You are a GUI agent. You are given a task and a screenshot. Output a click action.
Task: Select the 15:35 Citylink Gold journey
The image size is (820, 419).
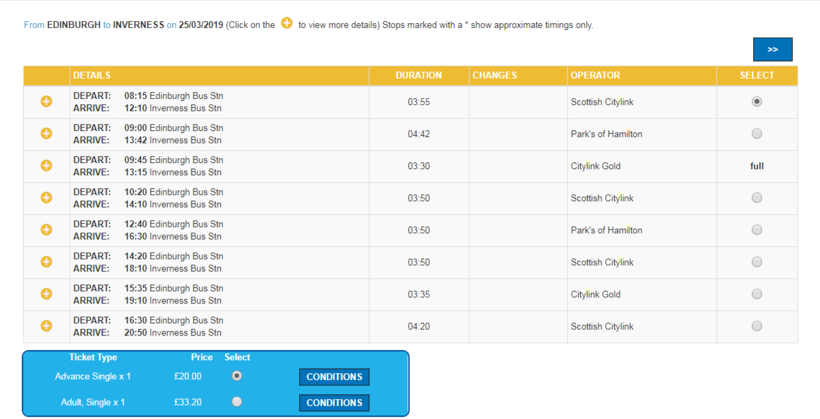pyautogui.click(x=757, y=294)
